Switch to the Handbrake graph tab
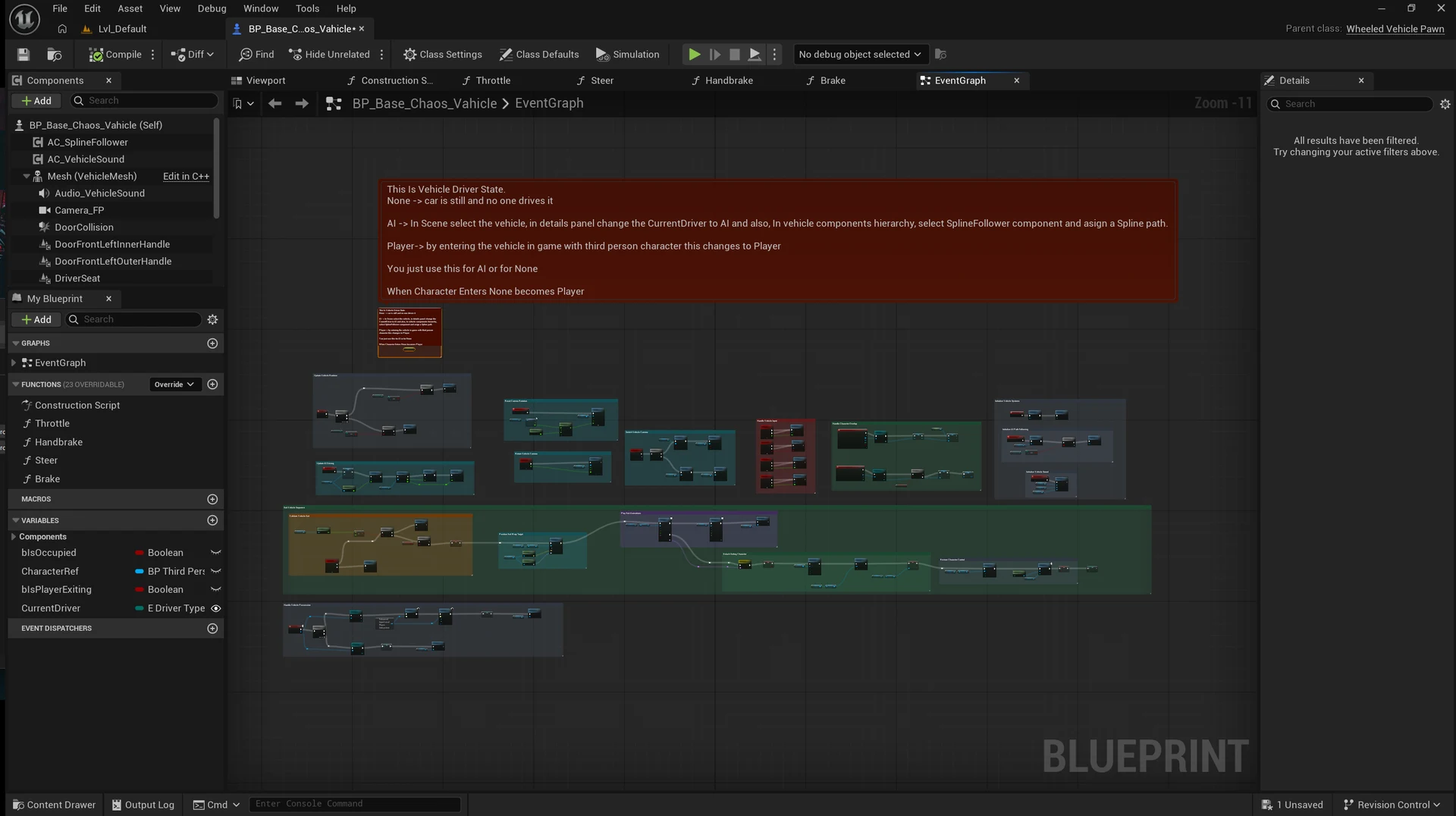This screenshot has width=1456, height=816. 729,80
